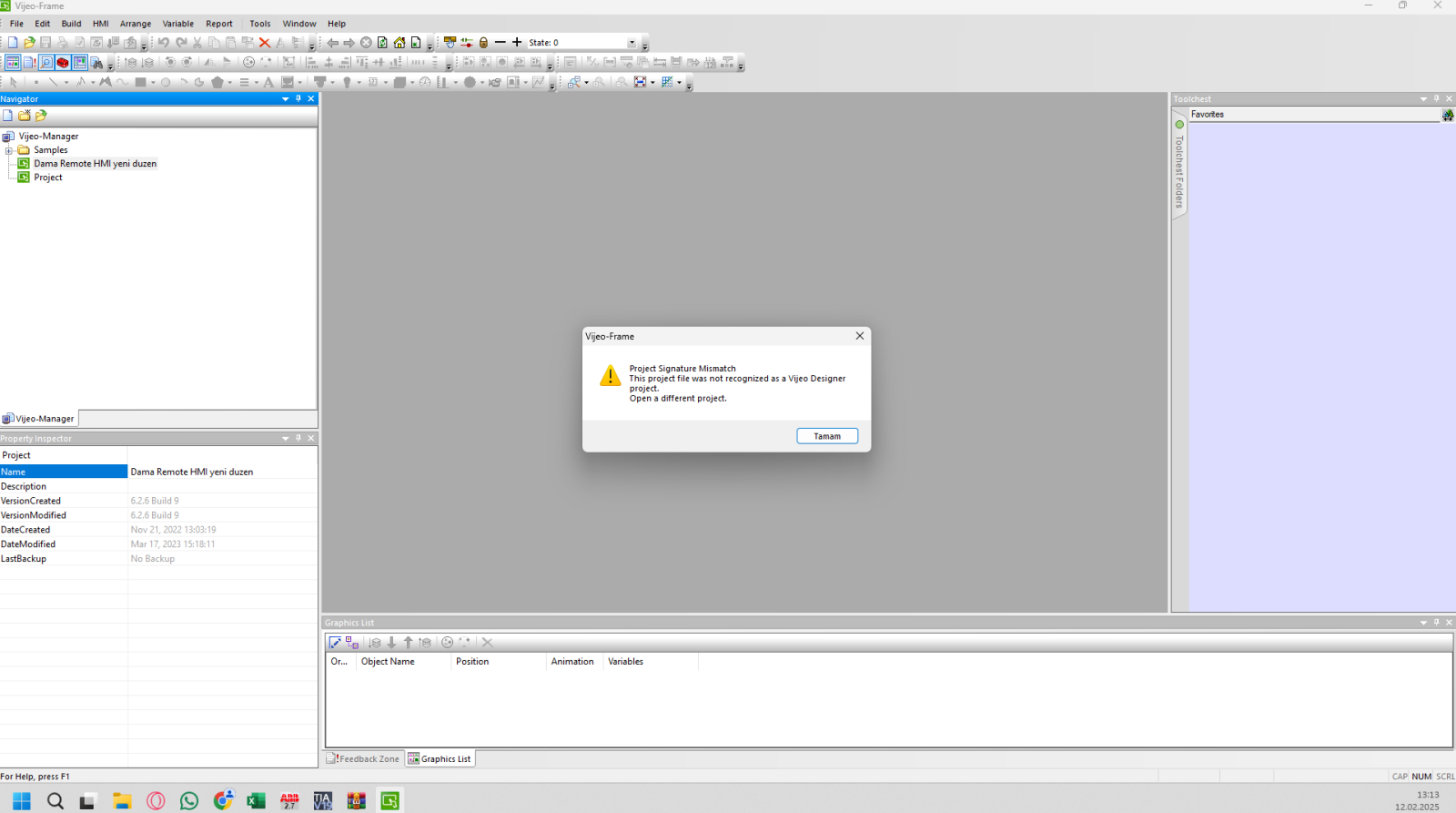Click the grid display icon in toolbar

(667, 83)
